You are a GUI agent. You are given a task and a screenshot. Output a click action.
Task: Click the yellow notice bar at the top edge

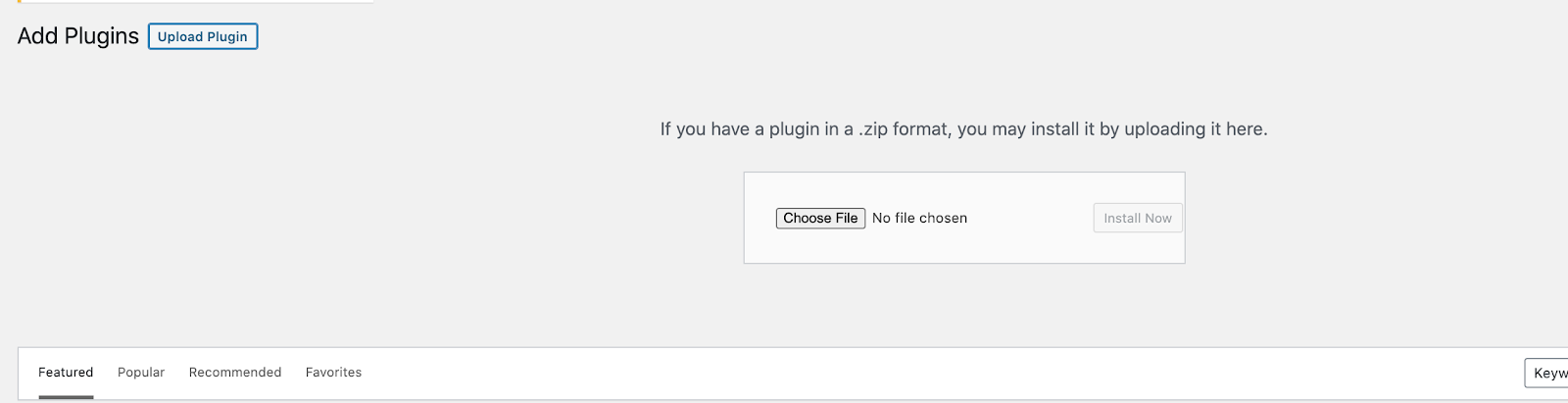[x=196, y=2]
